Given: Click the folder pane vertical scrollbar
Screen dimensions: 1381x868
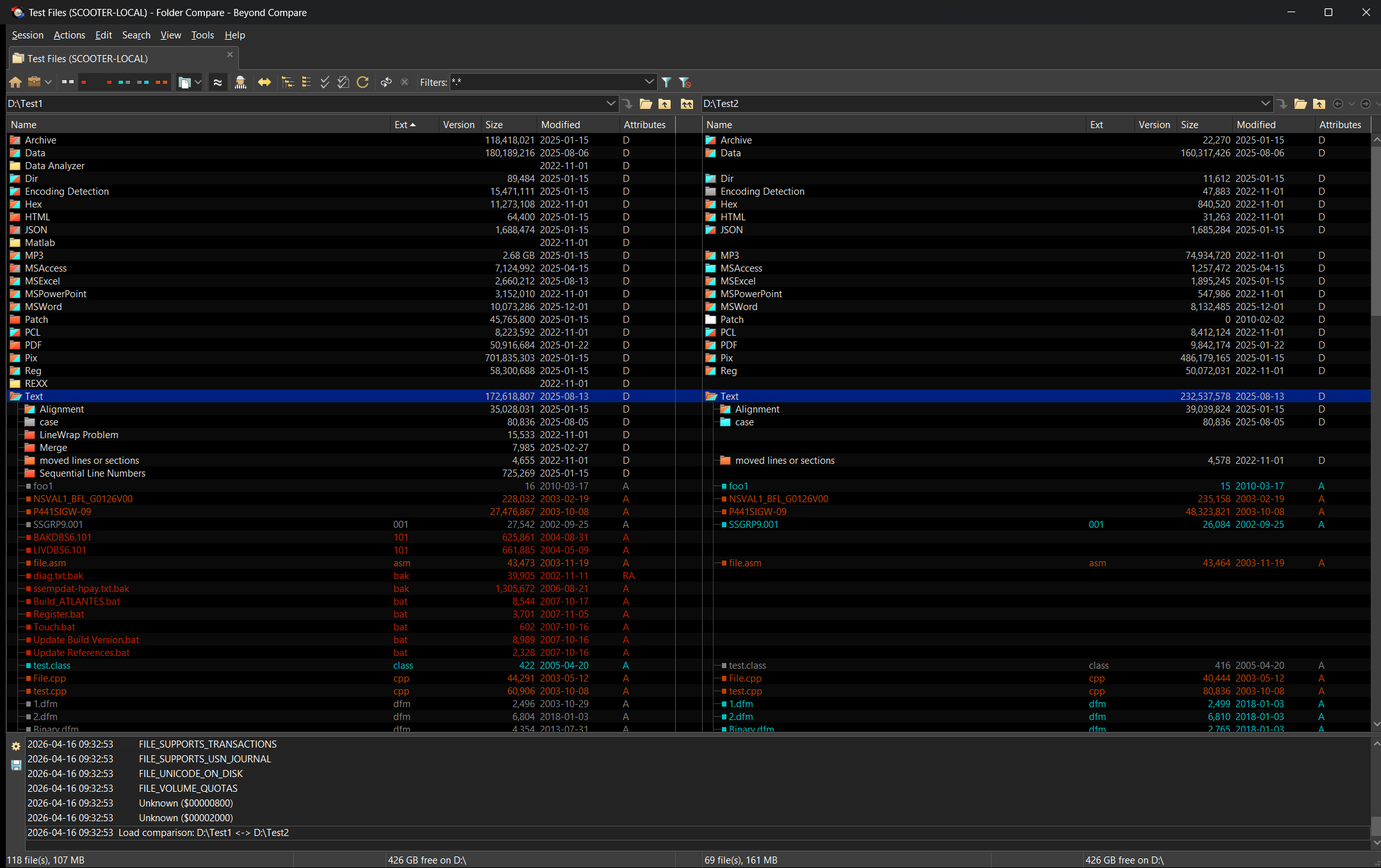Looking at the screenshot, I should click(1376, 231).
